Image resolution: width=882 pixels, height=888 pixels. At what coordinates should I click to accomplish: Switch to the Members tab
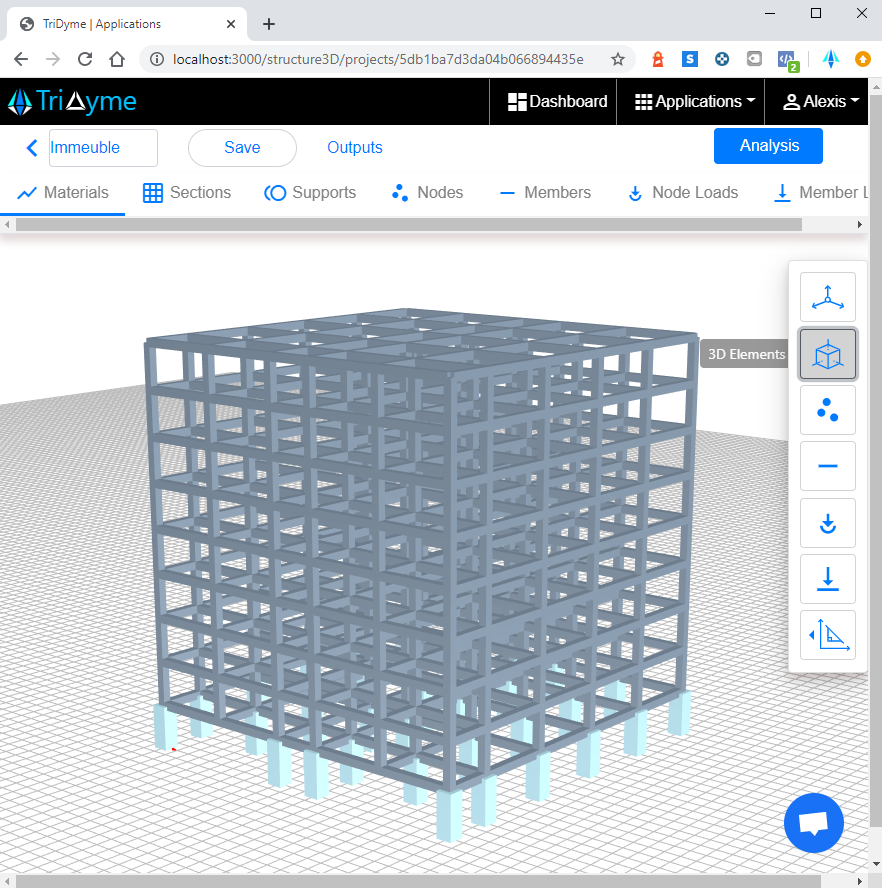pos(545,193)
